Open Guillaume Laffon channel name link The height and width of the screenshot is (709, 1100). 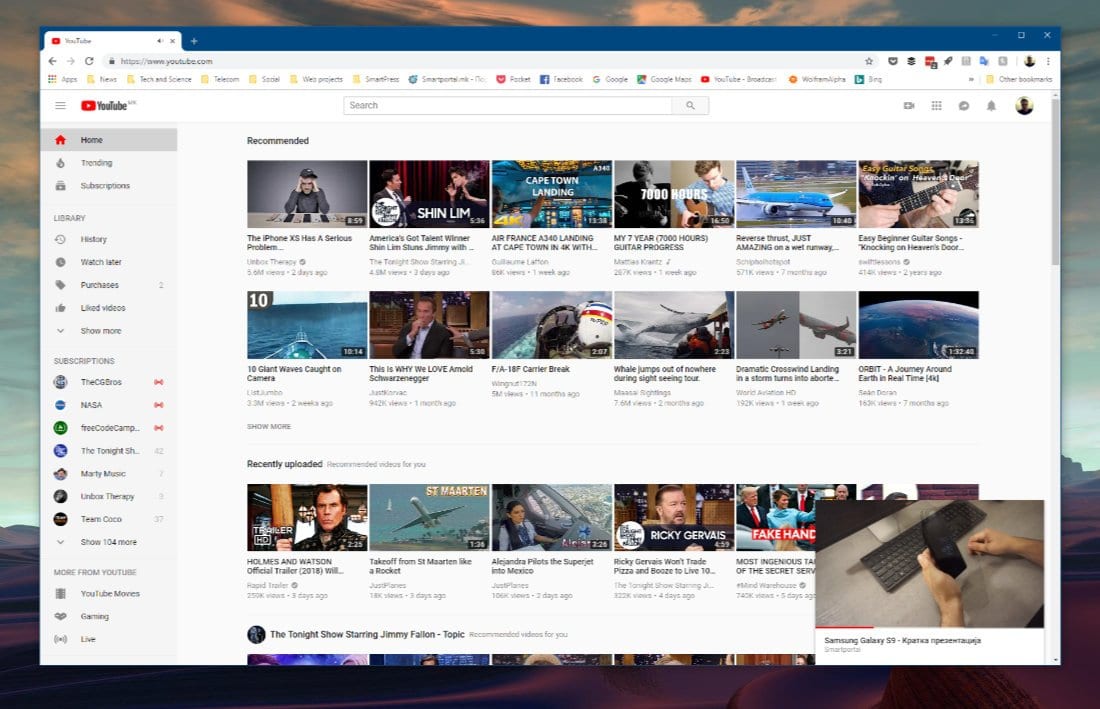coord(520,262)
